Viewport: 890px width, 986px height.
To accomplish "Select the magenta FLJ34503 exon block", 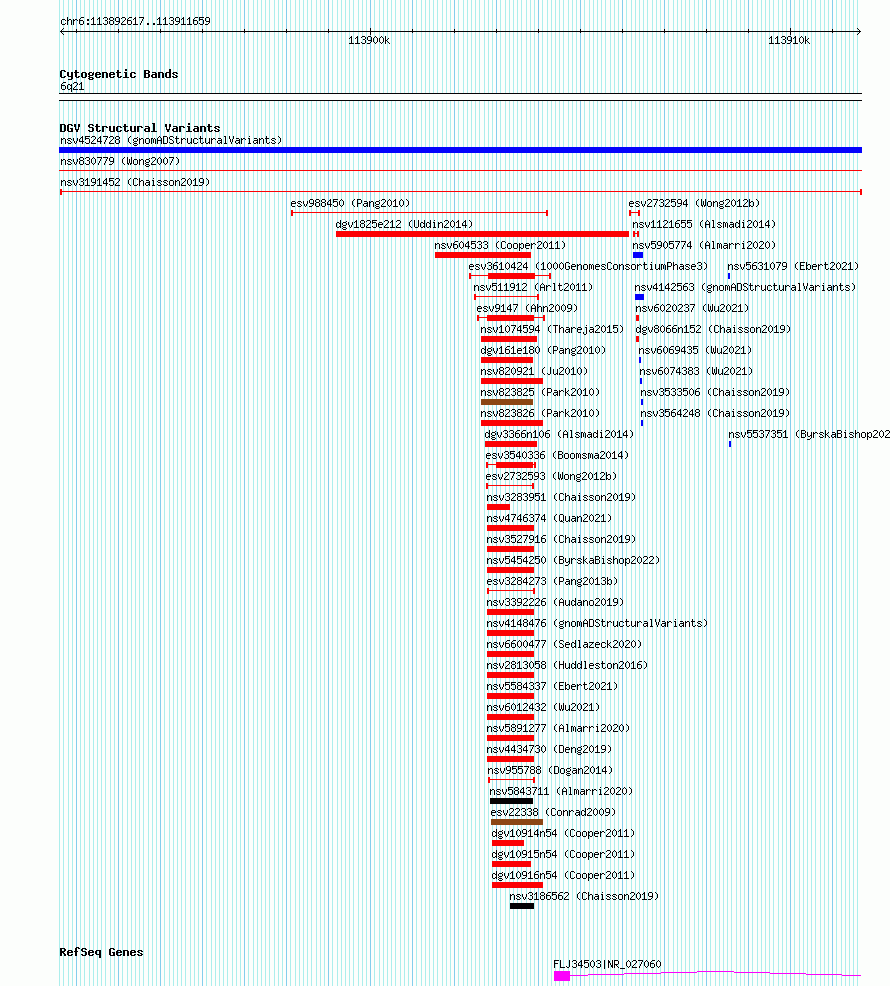I will [562, 976].
